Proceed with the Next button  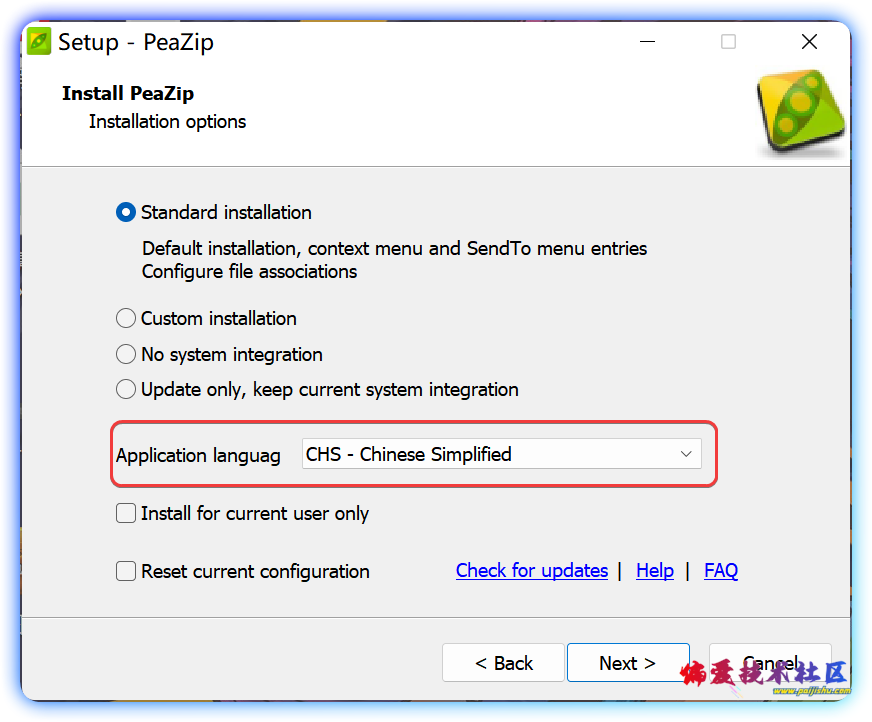click(x=628, y=662)
